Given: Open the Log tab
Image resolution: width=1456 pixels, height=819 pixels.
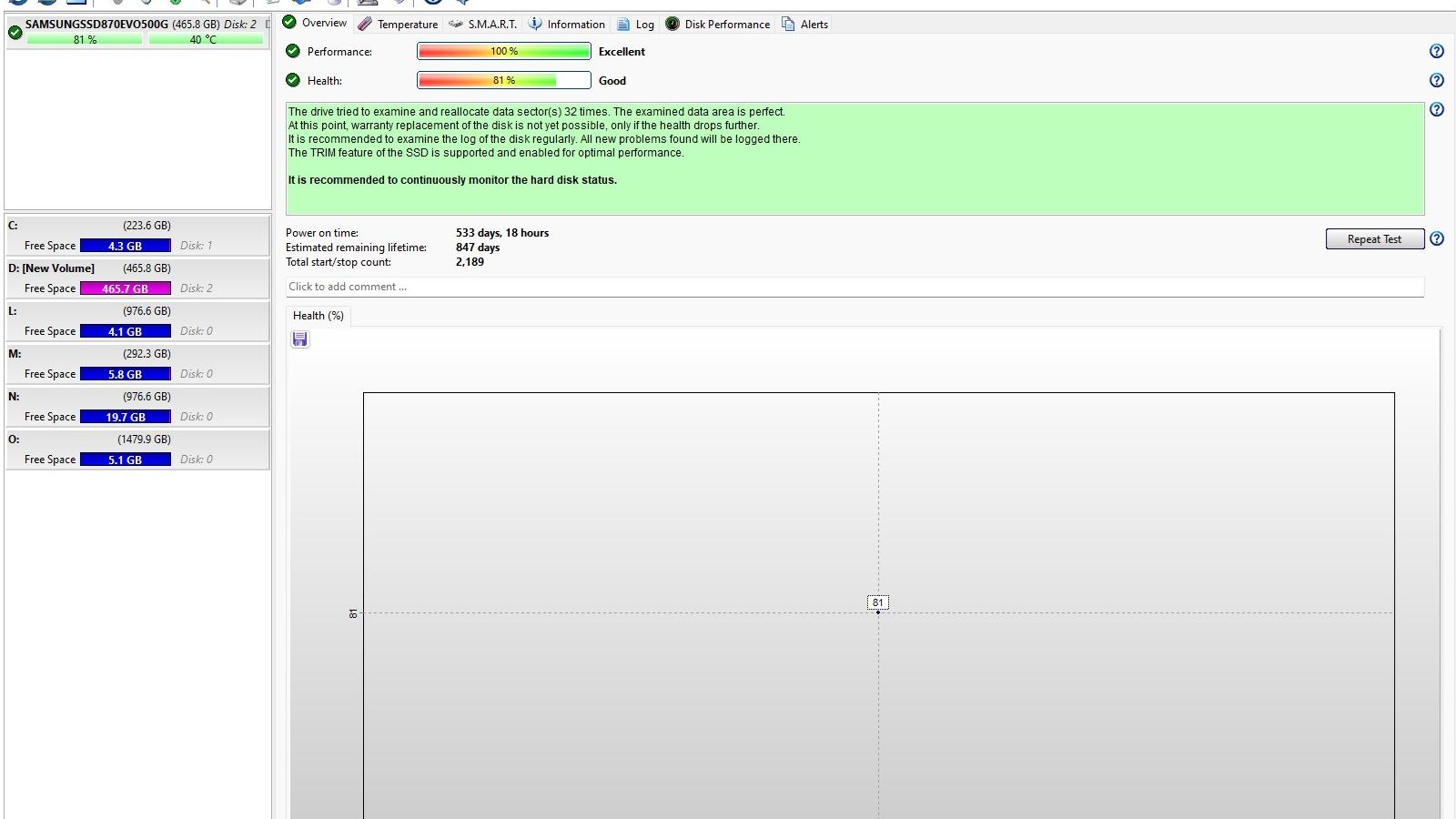Looking at the screenshot, I should pos(635,24).
